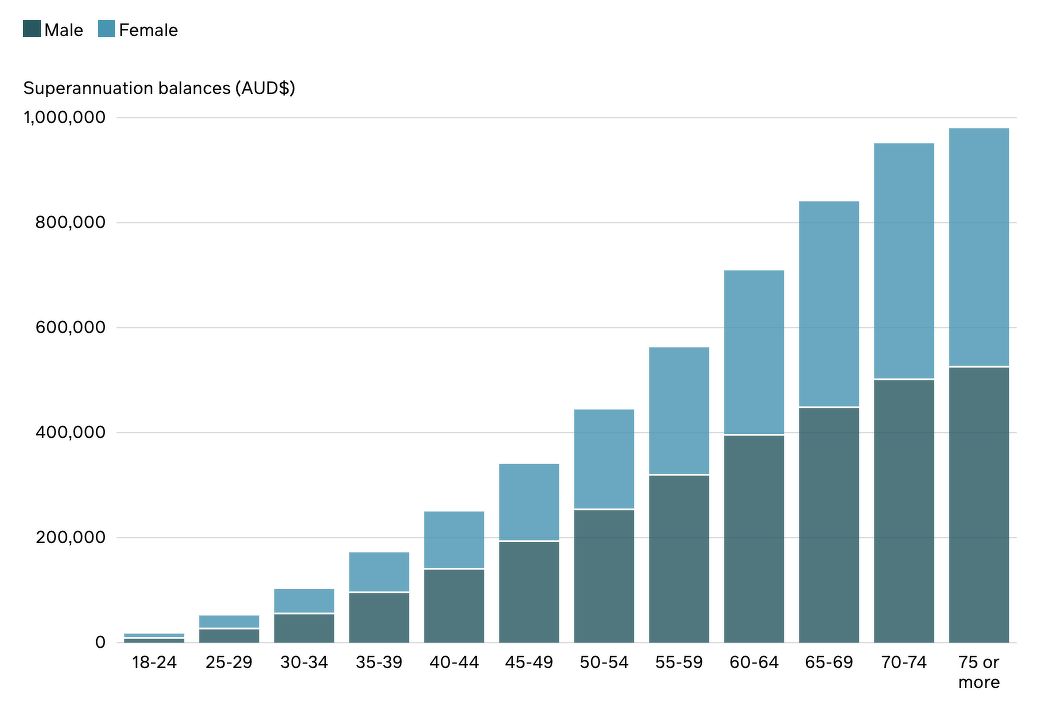Click the 45-49 age group label
Screen dimensions: 1051x706
click(530, 662)
